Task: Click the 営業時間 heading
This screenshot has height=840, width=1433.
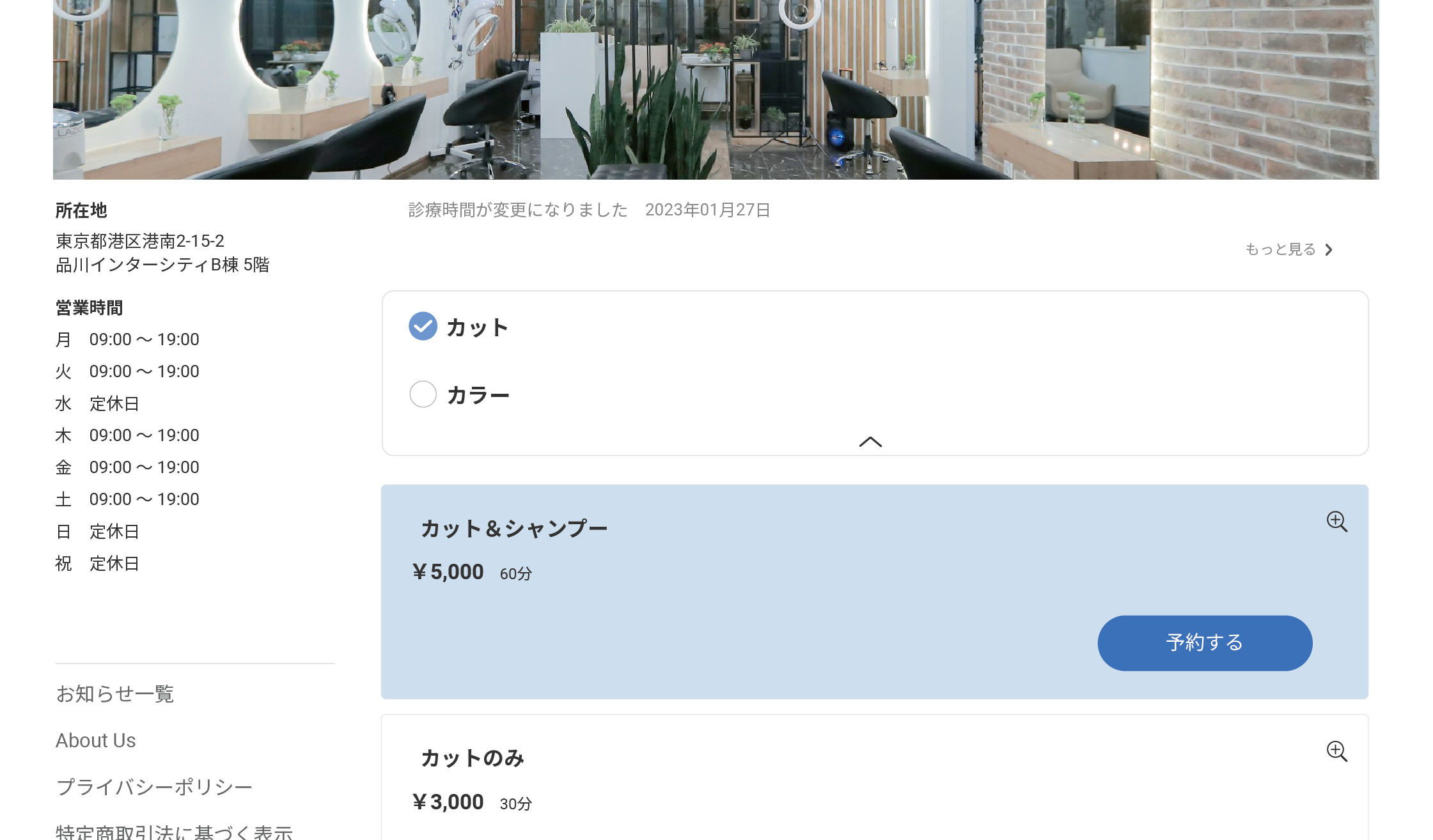Action: (89, 308)
